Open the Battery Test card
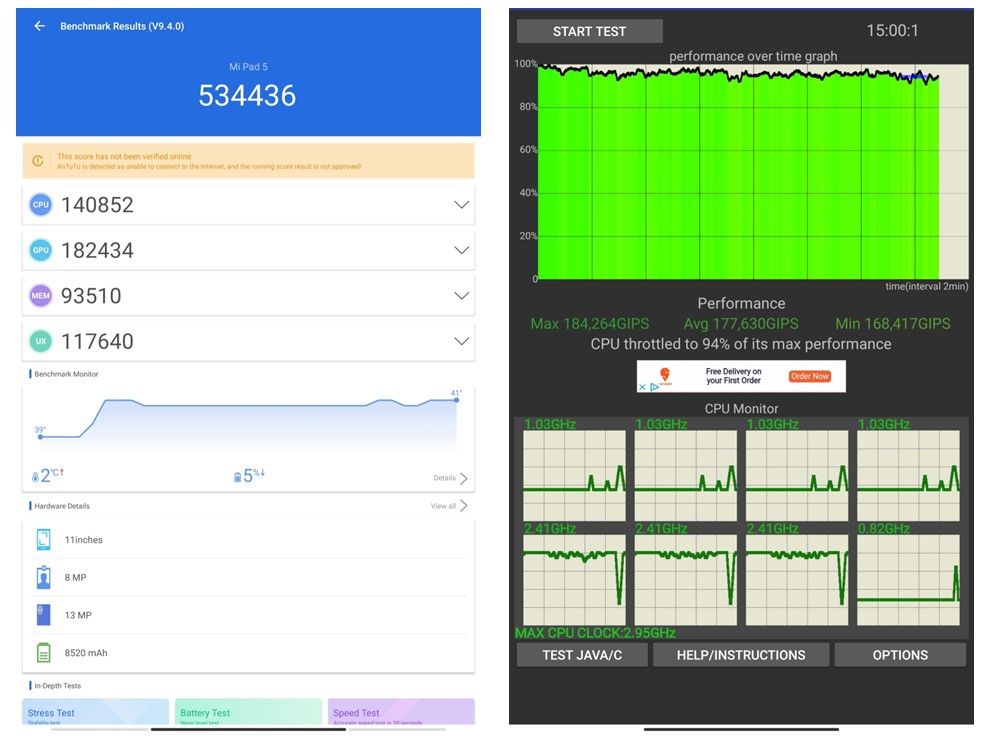The image size is (990, 743). 248,711
